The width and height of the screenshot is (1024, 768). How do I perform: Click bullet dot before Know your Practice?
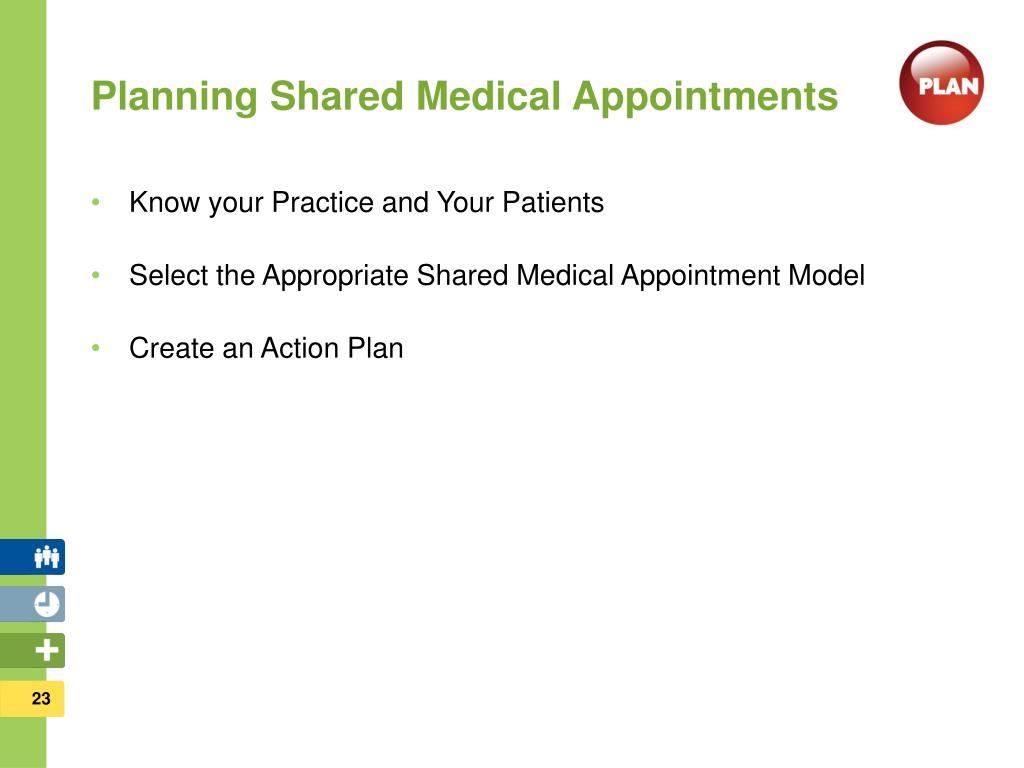click(96, 202)
